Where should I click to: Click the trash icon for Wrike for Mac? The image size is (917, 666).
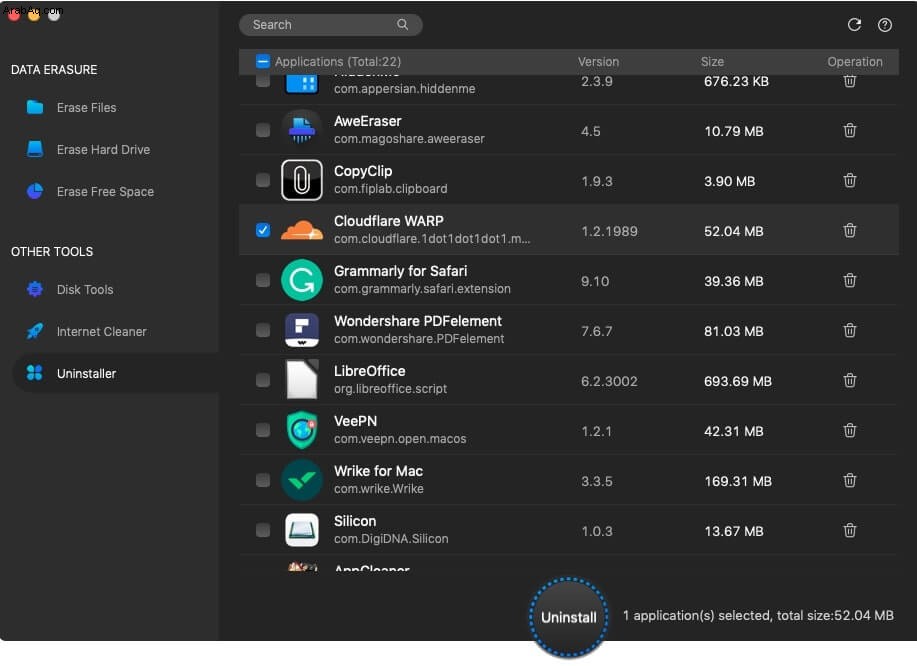coord(850,480)
